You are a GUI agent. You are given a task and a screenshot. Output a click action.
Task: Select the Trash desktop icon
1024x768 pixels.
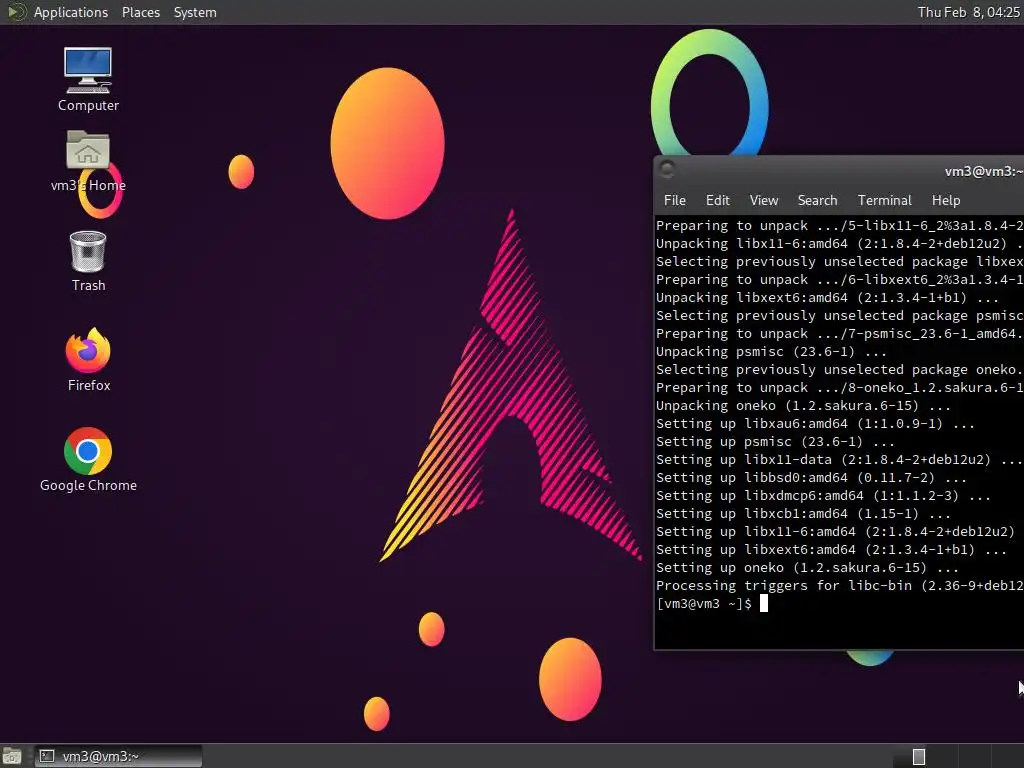pos(88,261)
